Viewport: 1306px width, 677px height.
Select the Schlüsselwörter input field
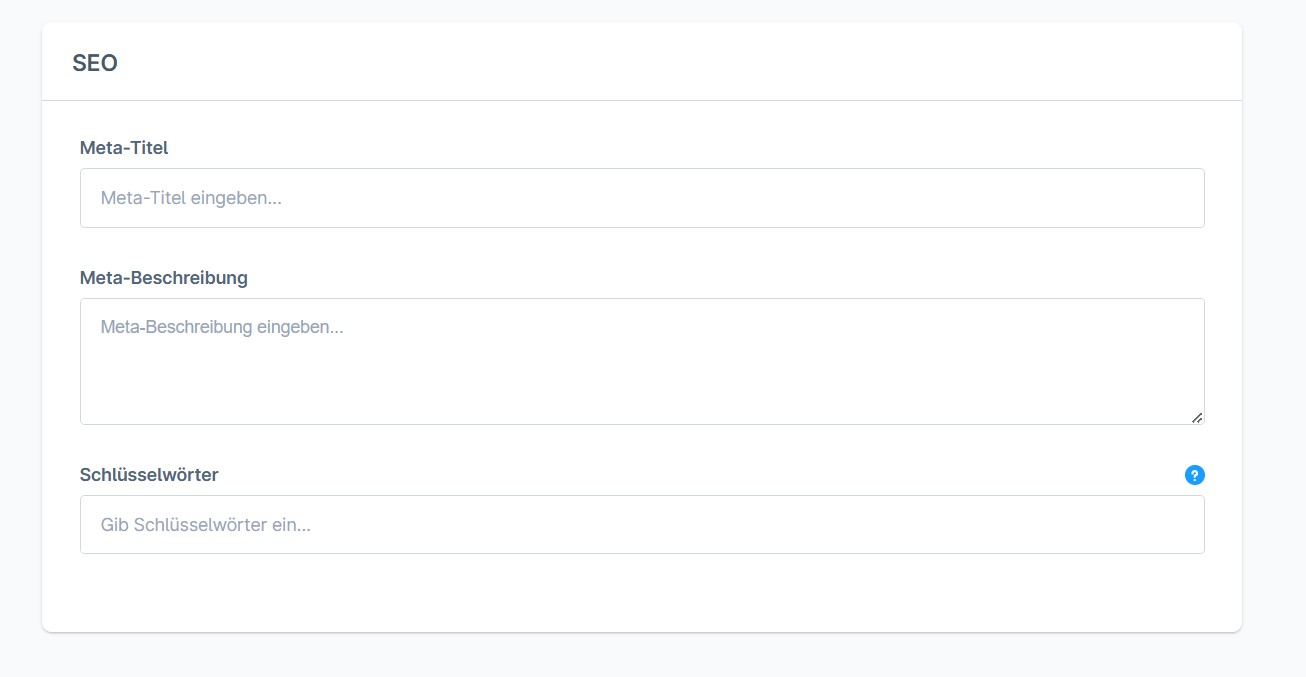pos(642,524)
